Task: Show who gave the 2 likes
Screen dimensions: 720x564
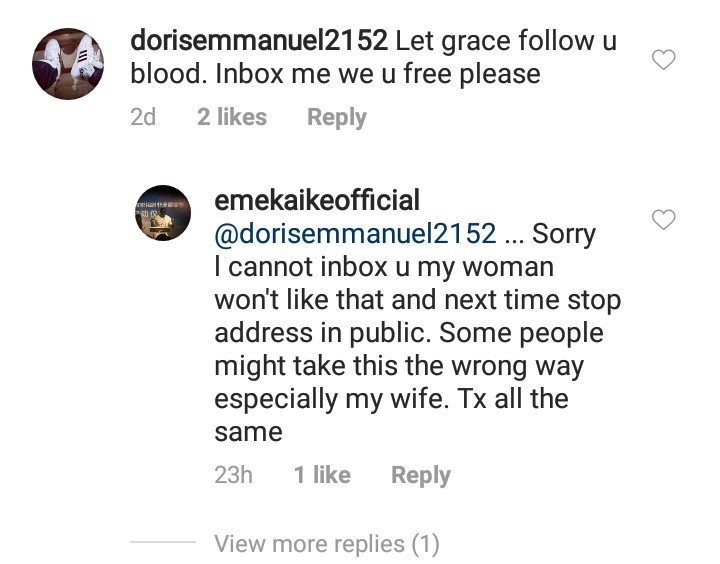Action: pos(232,117)
